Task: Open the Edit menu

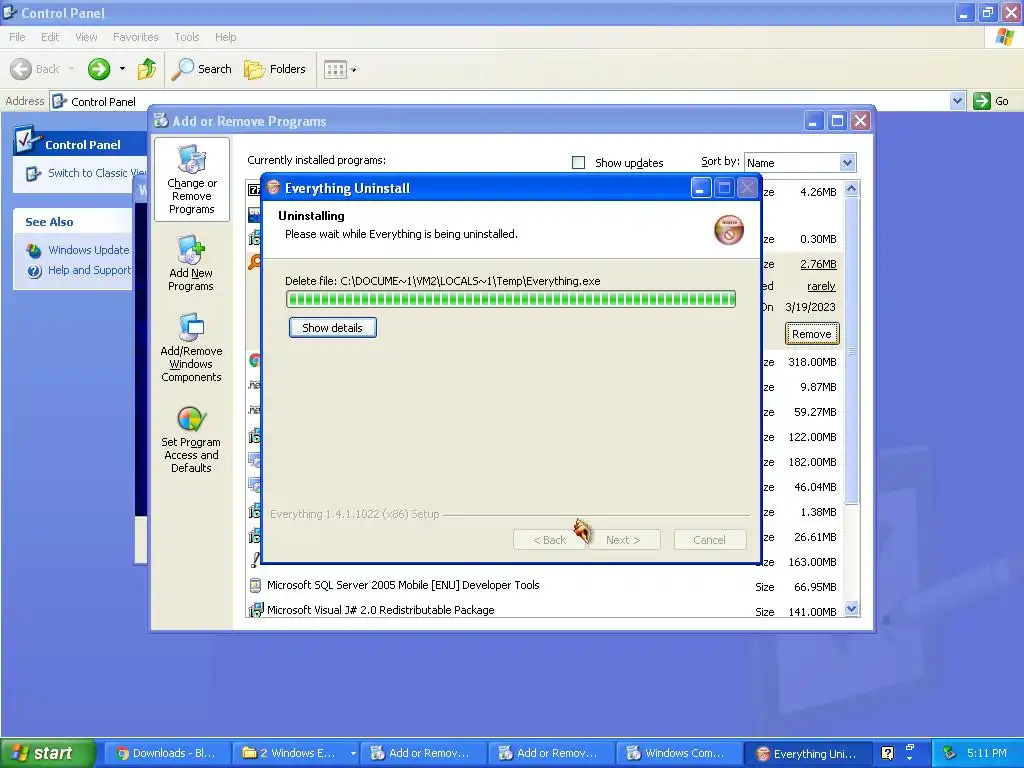Action: (50, 37)
